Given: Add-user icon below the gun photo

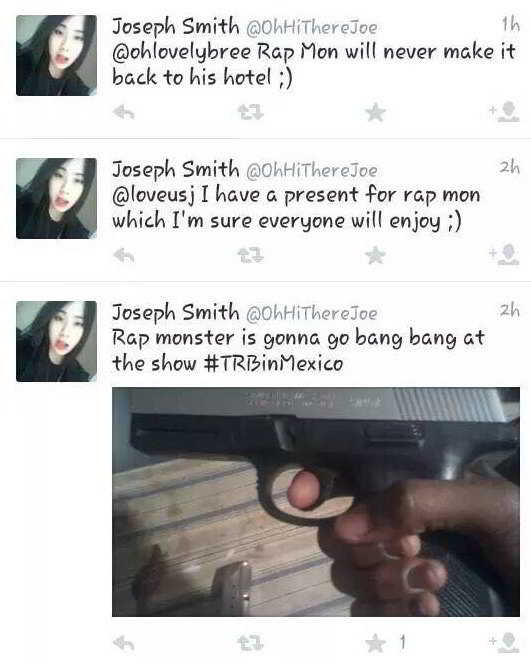Looking at the screenshot, I should [x=504, y=643].
